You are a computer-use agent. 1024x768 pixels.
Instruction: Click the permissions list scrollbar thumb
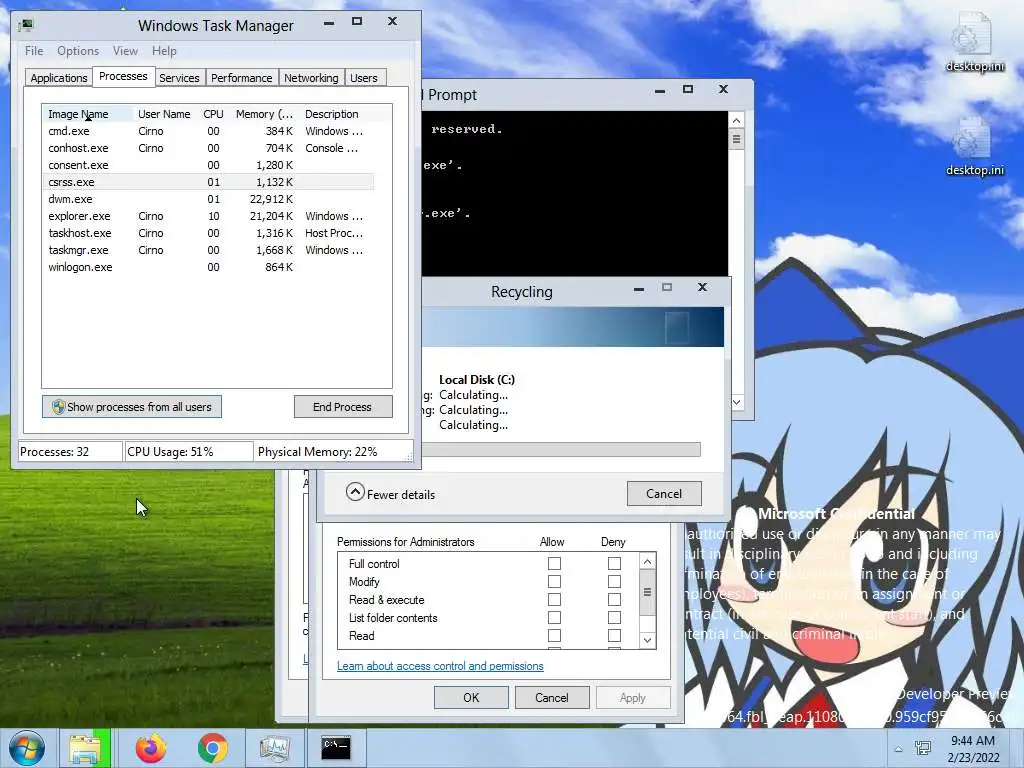[647, 592]
